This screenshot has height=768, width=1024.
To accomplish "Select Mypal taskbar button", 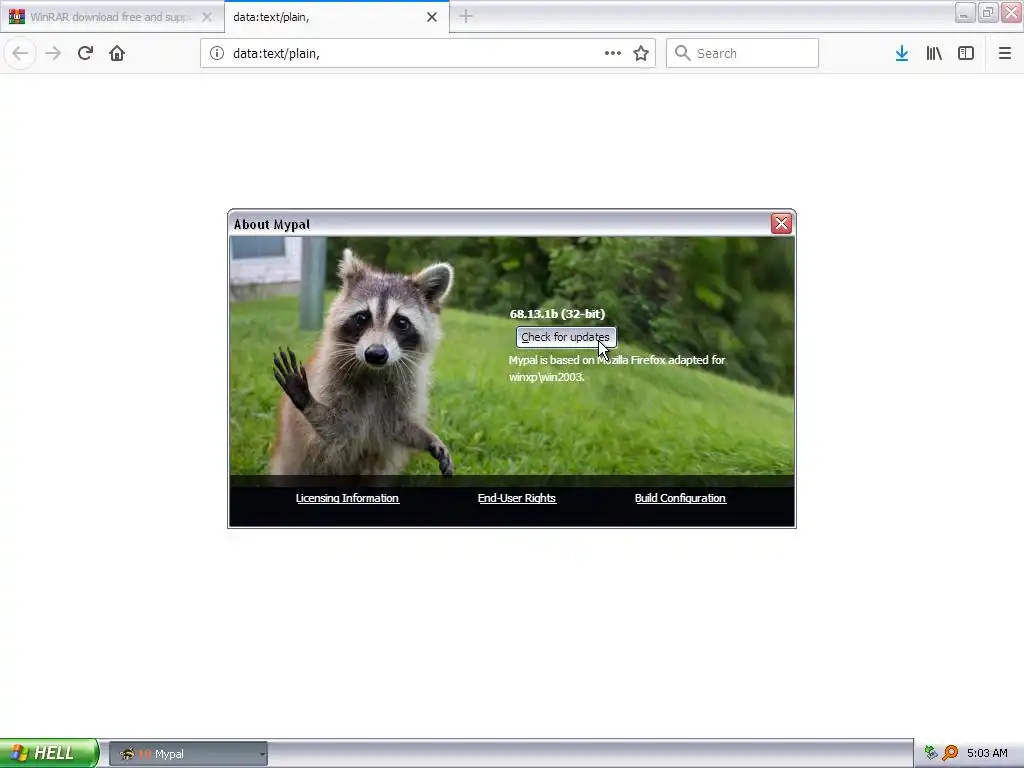I will coord(187,754).
